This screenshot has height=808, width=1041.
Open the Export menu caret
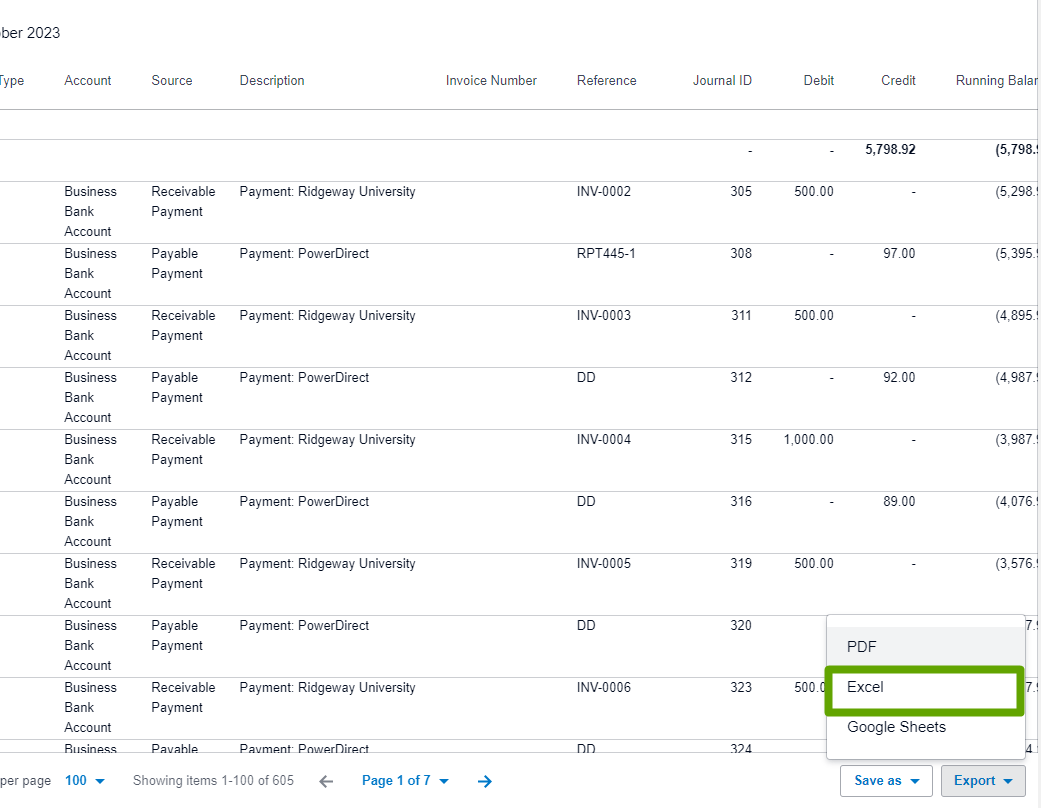pos(1007,780)
